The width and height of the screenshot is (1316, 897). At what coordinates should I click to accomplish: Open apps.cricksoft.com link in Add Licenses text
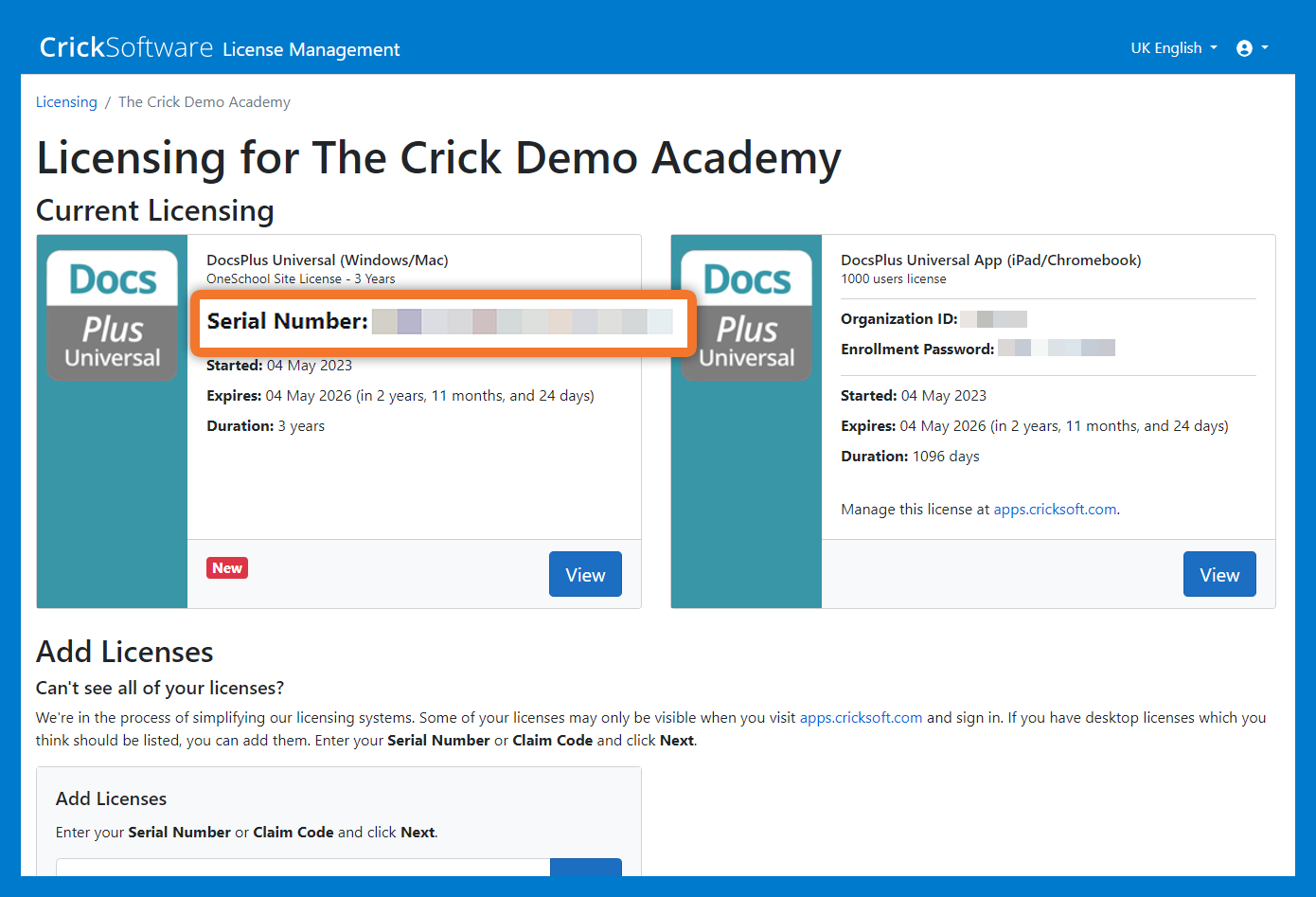tap(861, 718)
